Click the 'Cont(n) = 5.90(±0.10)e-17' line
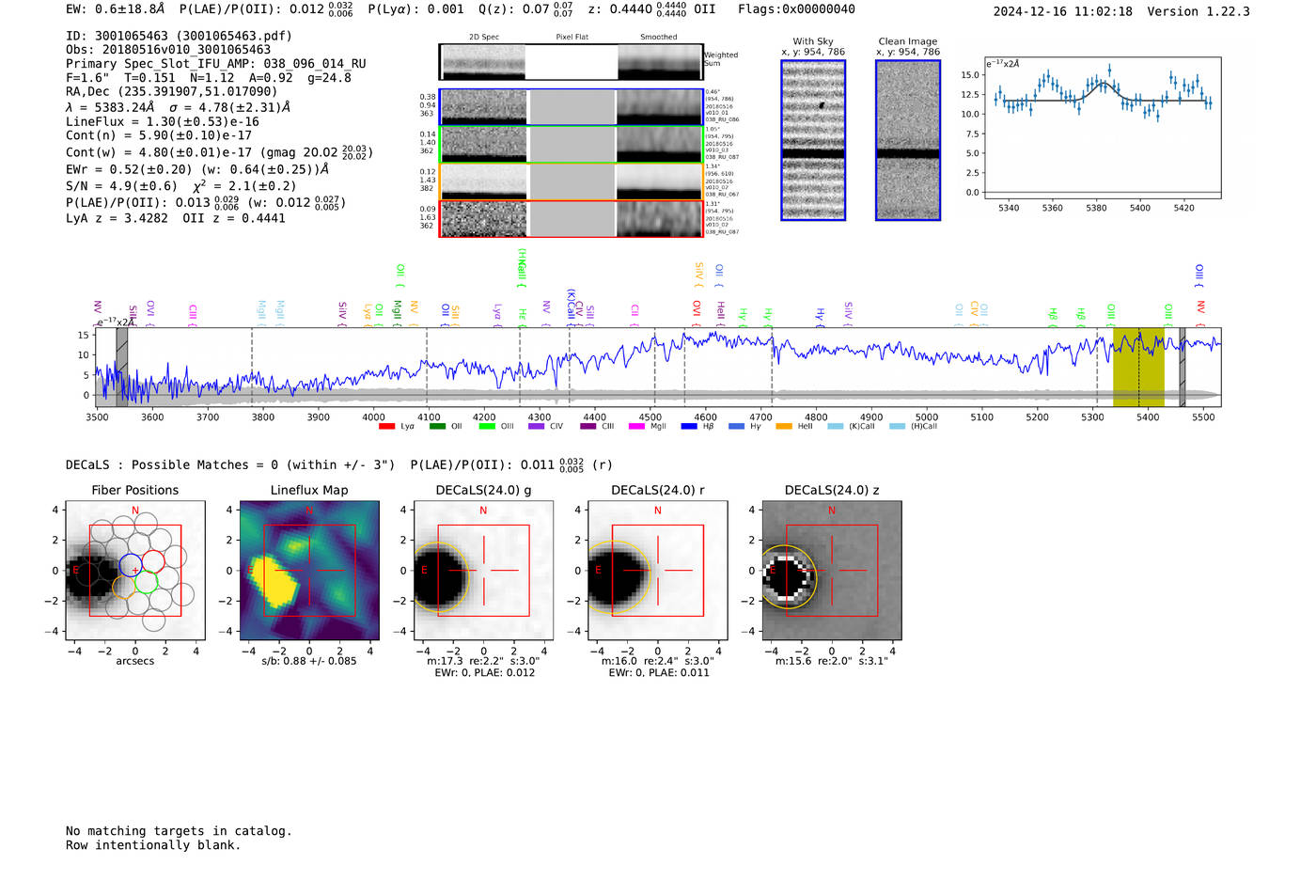The height and width of the screenshot is (896, 1316). 159,135
